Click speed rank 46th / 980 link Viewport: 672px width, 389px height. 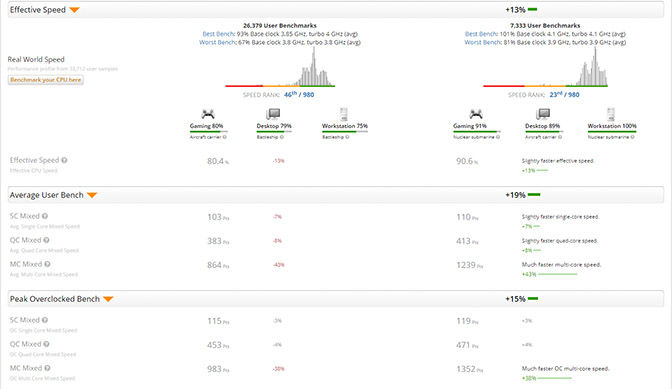coord(299,95)
